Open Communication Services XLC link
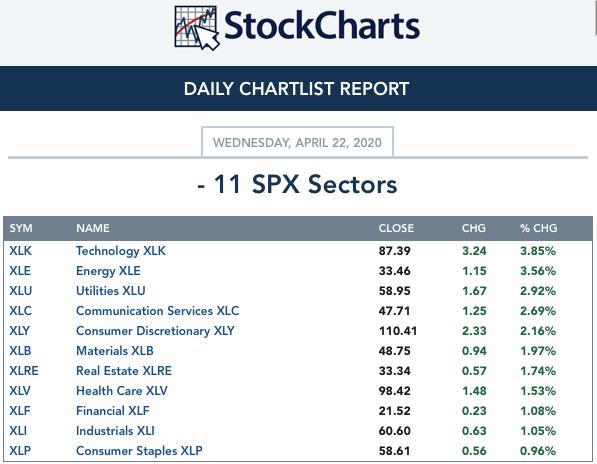The height and width of the screenshot is (464, 597). [158, 311]
